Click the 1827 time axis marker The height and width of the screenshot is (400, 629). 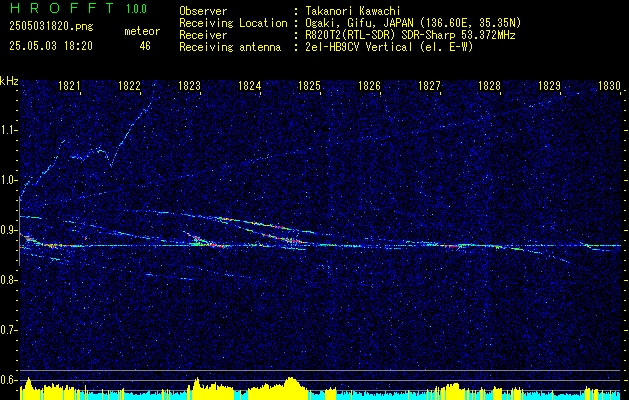tap(430, 85)
